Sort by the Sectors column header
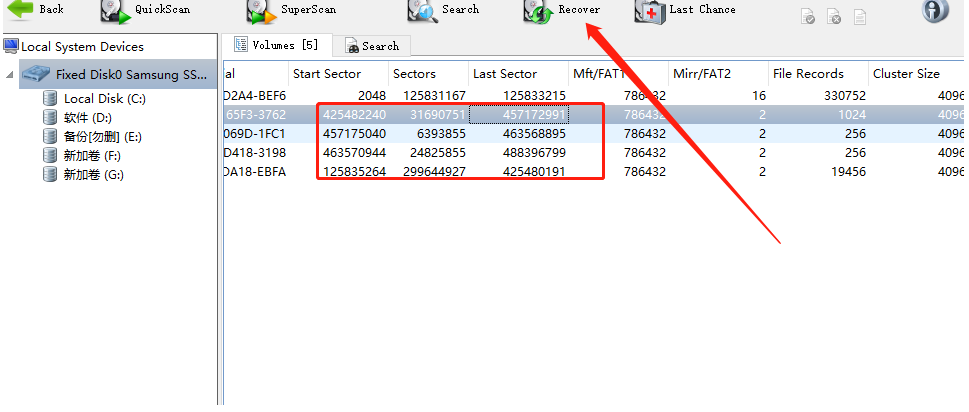 click(429, 74)
